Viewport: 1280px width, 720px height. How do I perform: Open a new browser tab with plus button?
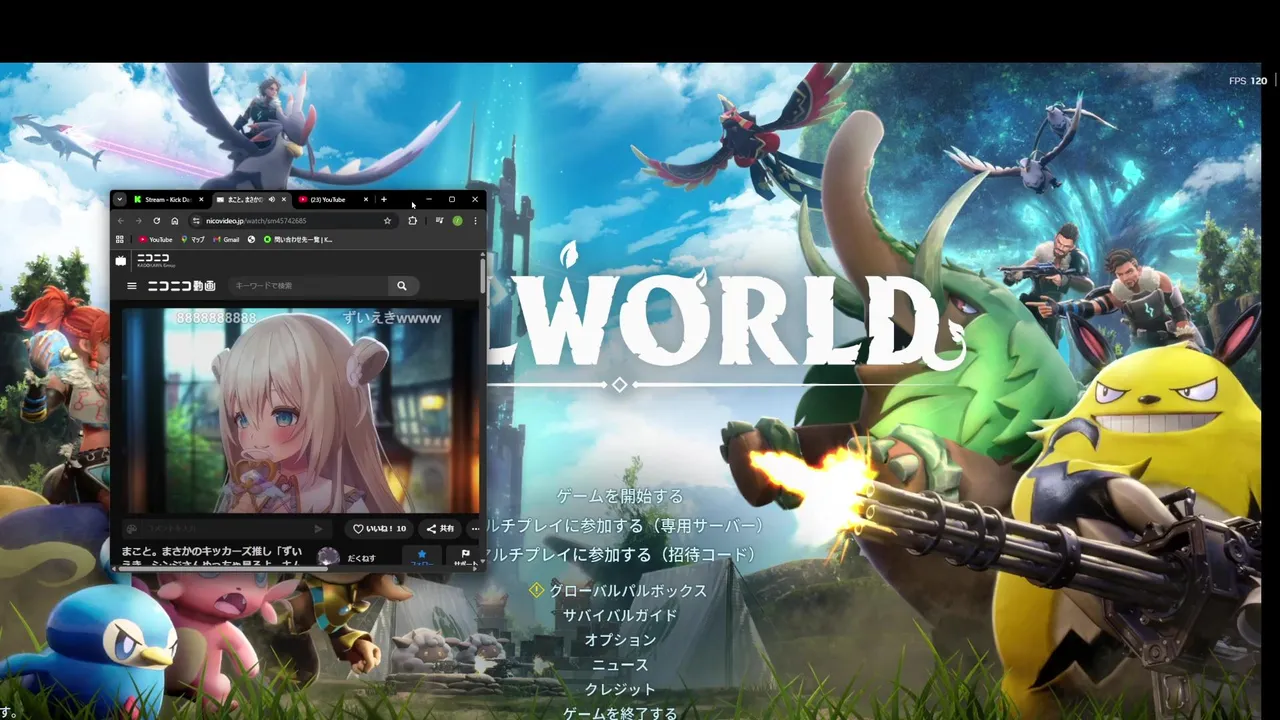(384, 200)
